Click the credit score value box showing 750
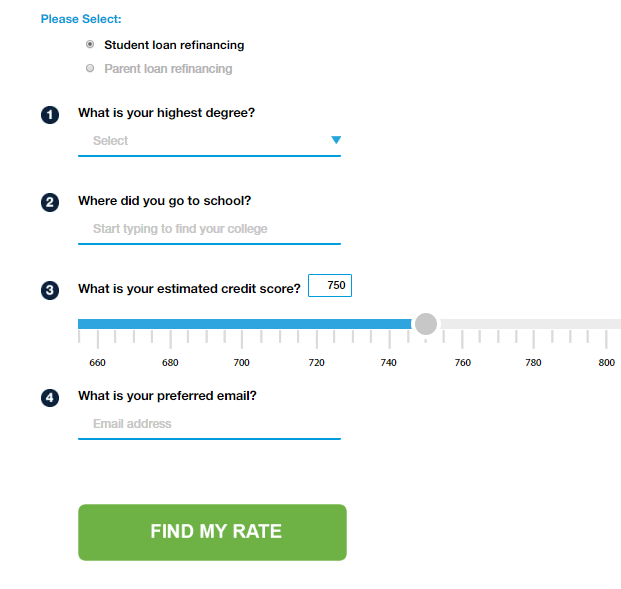Image resolution: width=621 pixels, height=589 pixels. (330, 285)
